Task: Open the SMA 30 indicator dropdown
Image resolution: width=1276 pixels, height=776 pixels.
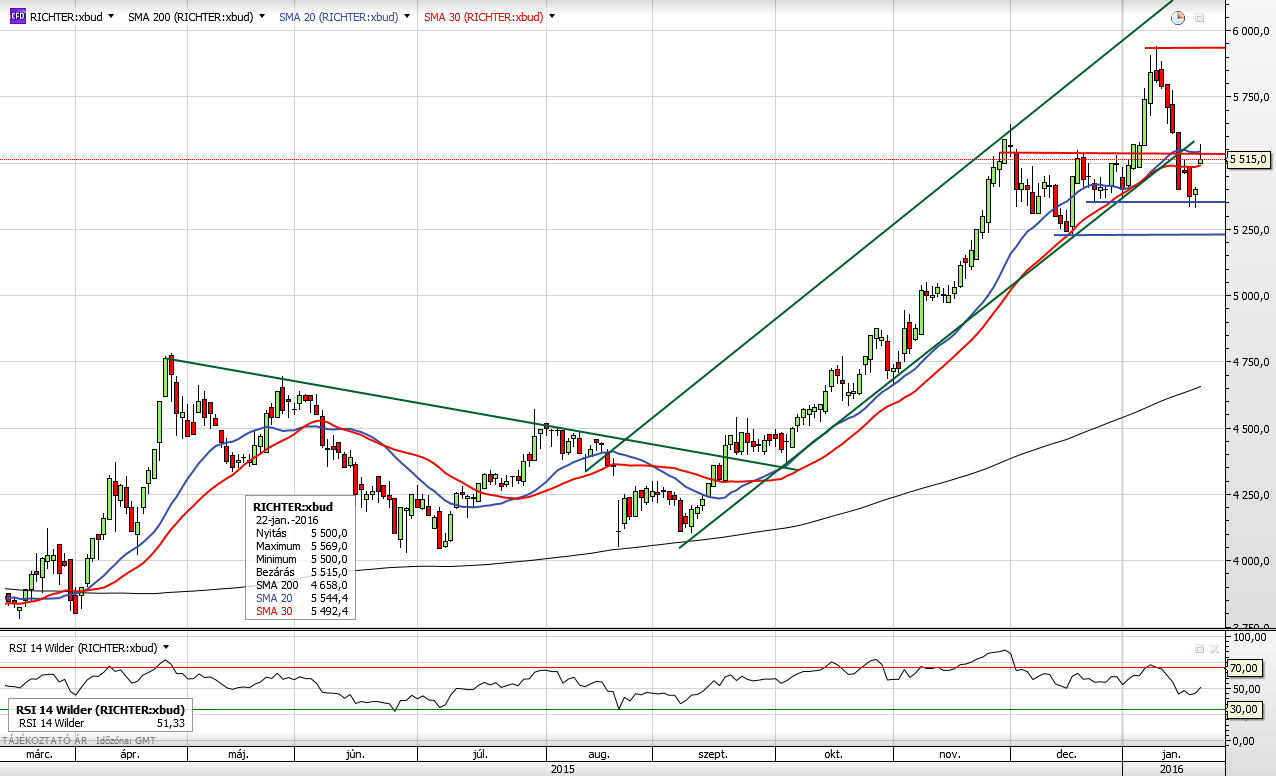Action: (x=552, y=17)
